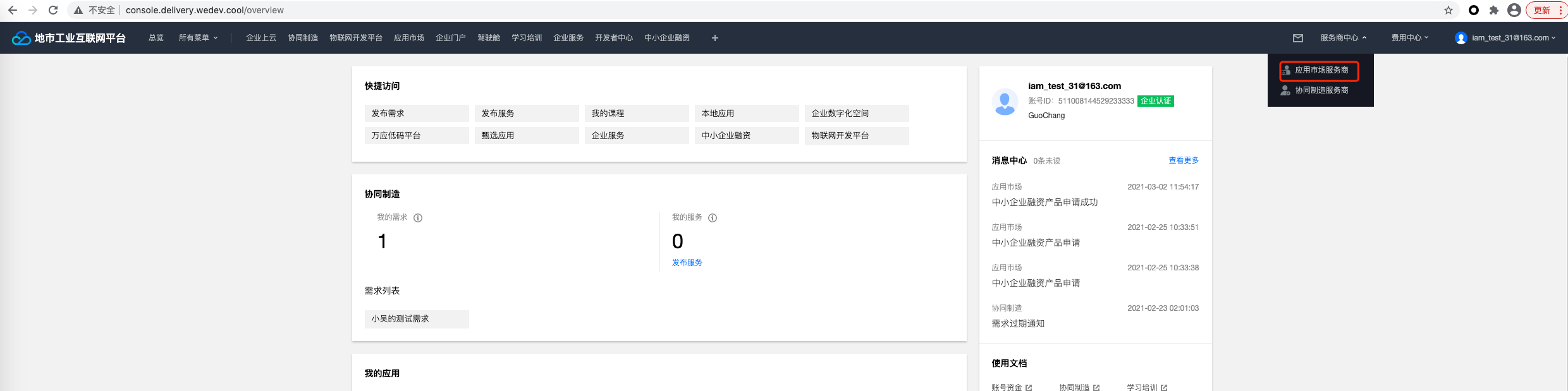
Task: Go to the 总览 tab
Action: tap(156, 38)
